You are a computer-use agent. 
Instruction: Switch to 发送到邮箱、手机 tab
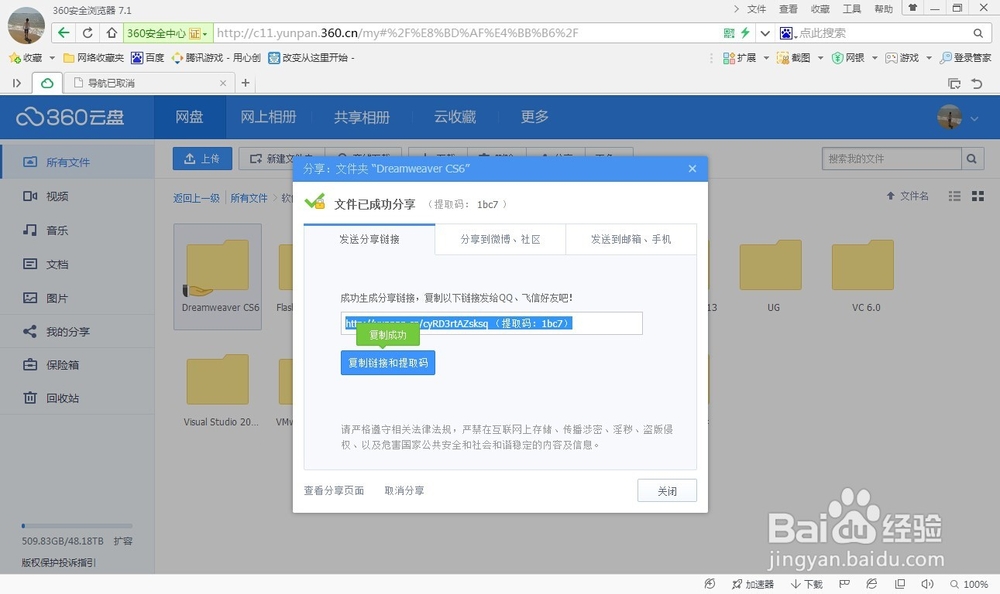tap(631, 239)
